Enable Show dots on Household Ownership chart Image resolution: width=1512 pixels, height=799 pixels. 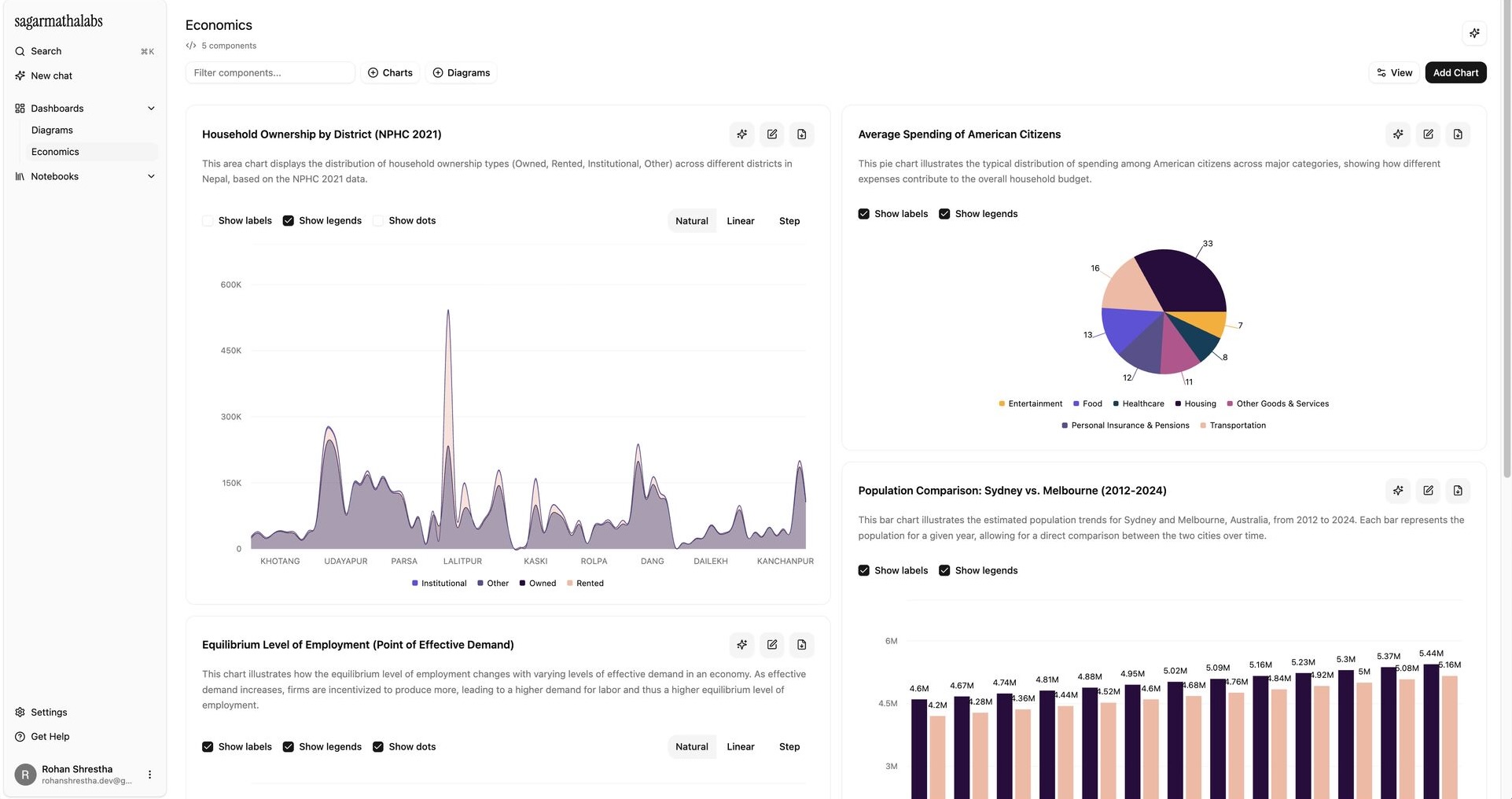pyautogui.click(x=378, y=221)
